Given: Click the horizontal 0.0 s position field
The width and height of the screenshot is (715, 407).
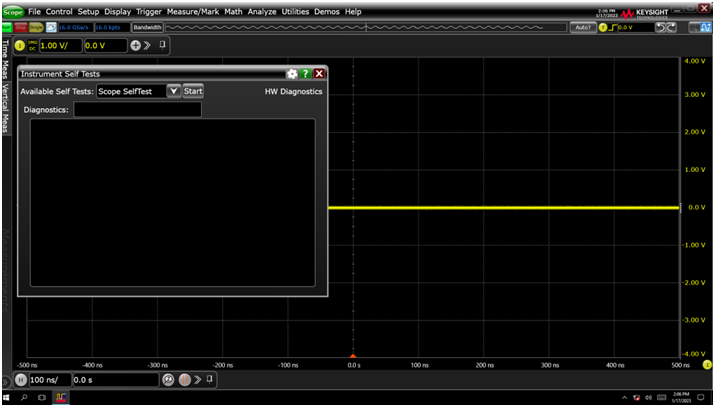Looking at the screenshot, I should [x=115, y=380].
